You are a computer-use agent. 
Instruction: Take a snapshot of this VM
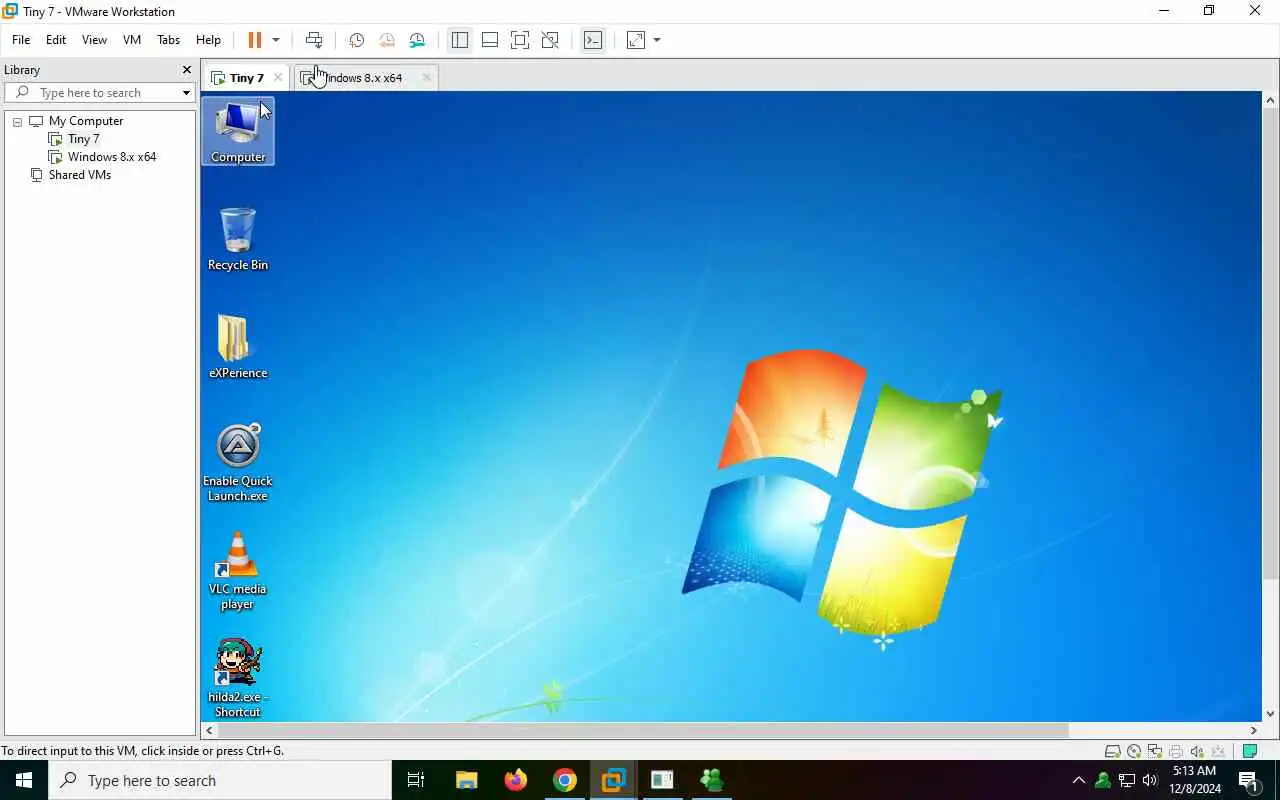point(356,40)
